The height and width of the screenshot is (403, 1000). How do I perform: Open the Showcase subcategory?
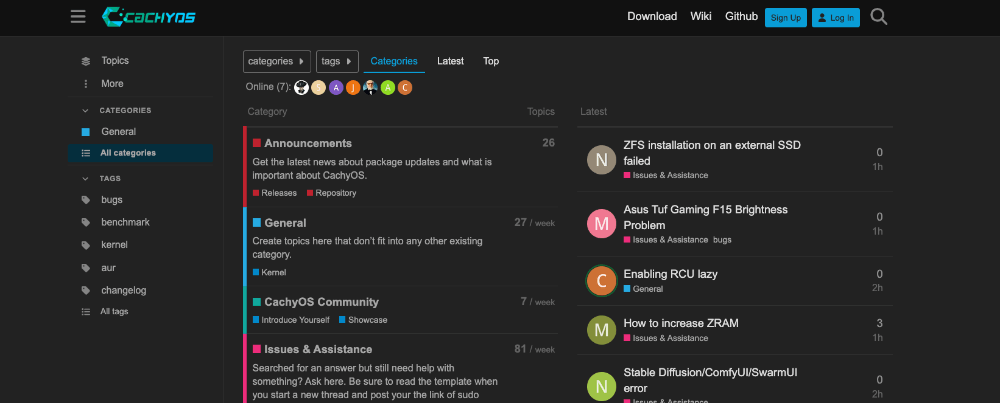point(363,320)
